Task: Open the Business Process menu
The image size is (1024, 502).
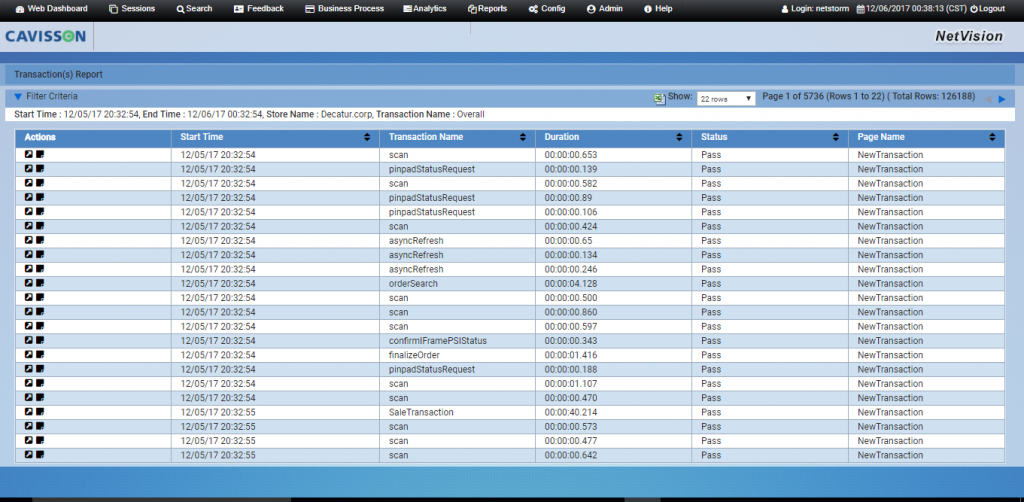Action: [x=343, y=8]
